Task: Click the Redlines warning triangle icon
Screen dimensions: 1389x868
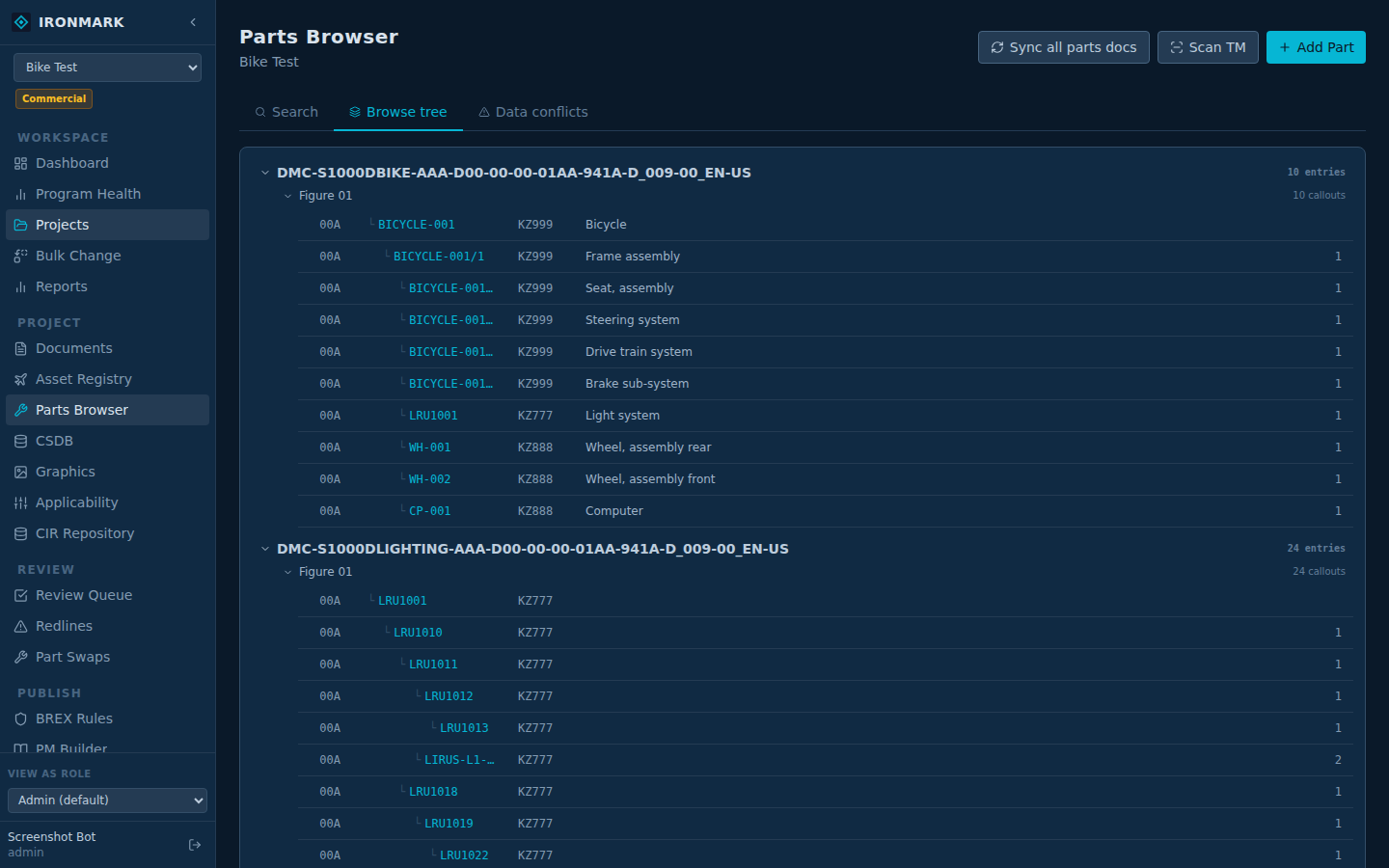Action: [20, 627]
